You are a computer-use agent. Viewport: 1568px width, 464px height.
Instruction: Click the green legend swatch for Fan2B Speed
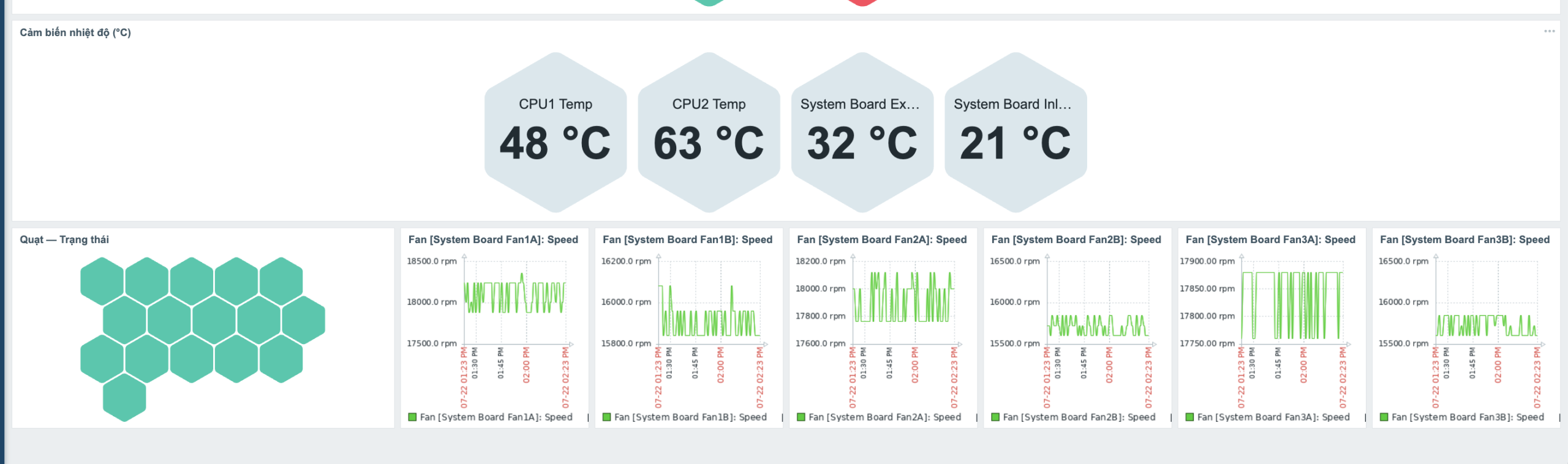[x=995, y=417]
